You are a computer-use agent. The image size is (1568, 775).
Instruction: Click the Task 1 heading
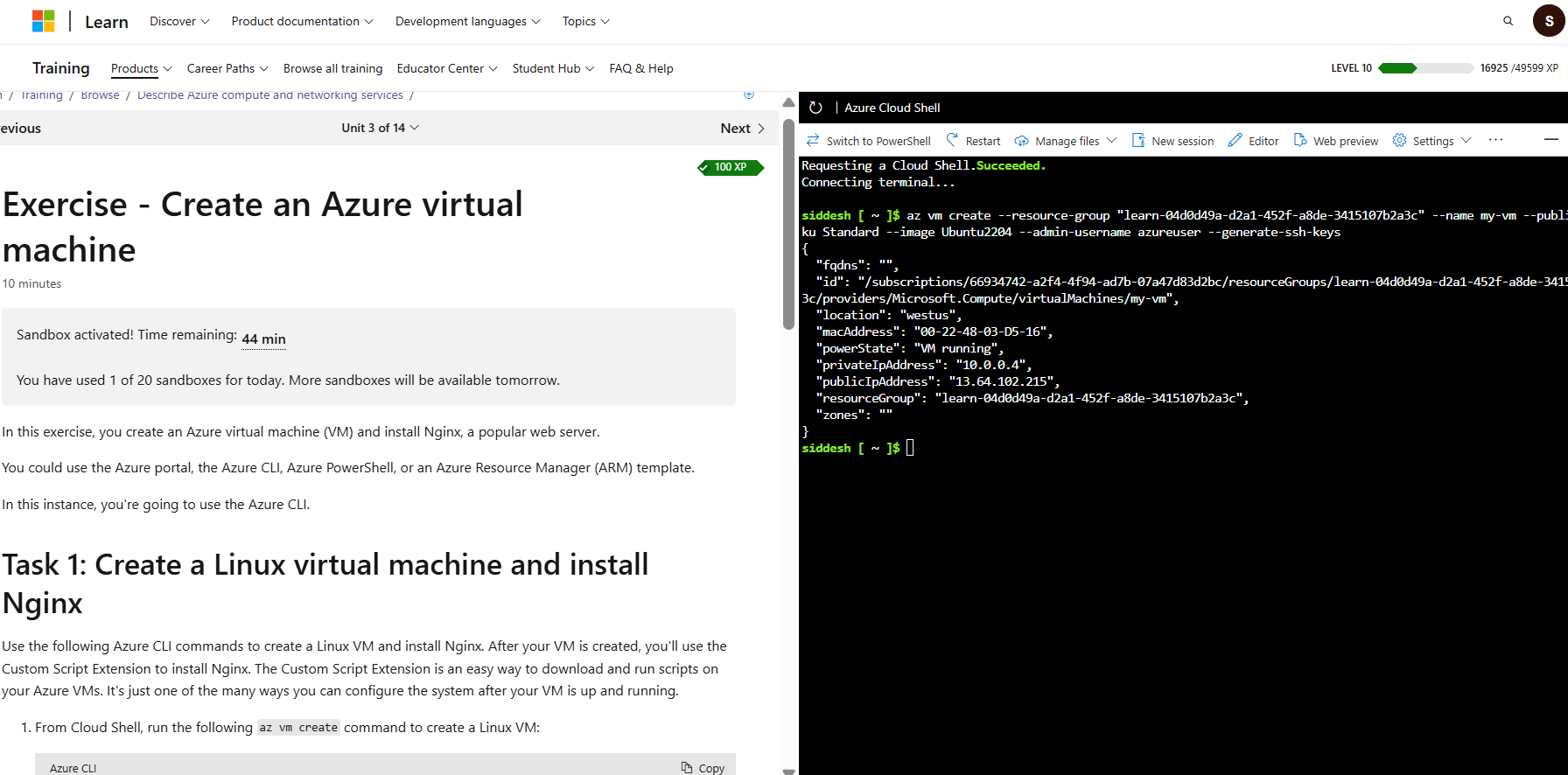click(x=325, y=583)
